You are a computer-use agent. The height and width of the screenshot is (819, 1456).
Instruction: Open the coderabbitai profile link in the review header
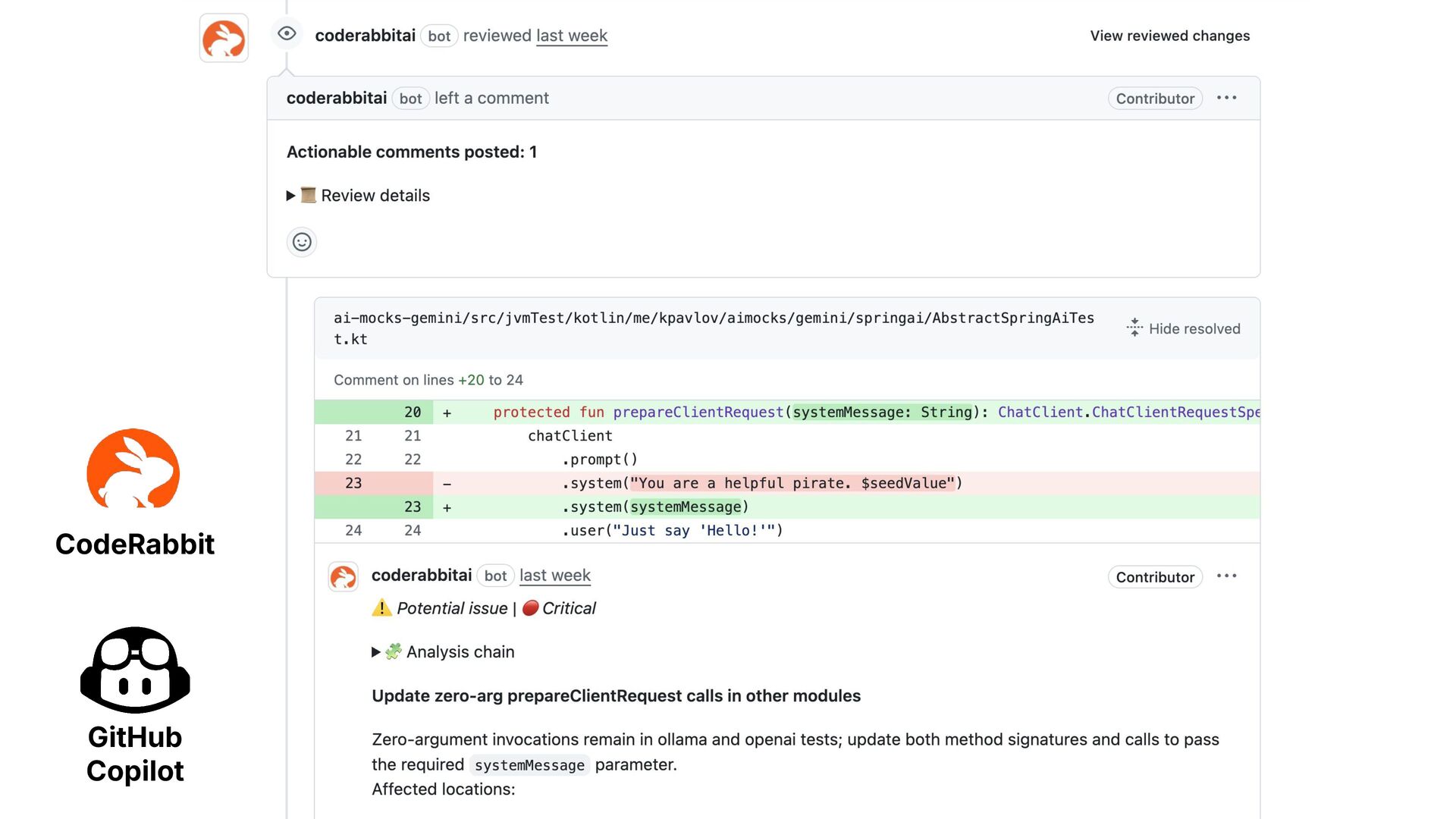[365, 36]
